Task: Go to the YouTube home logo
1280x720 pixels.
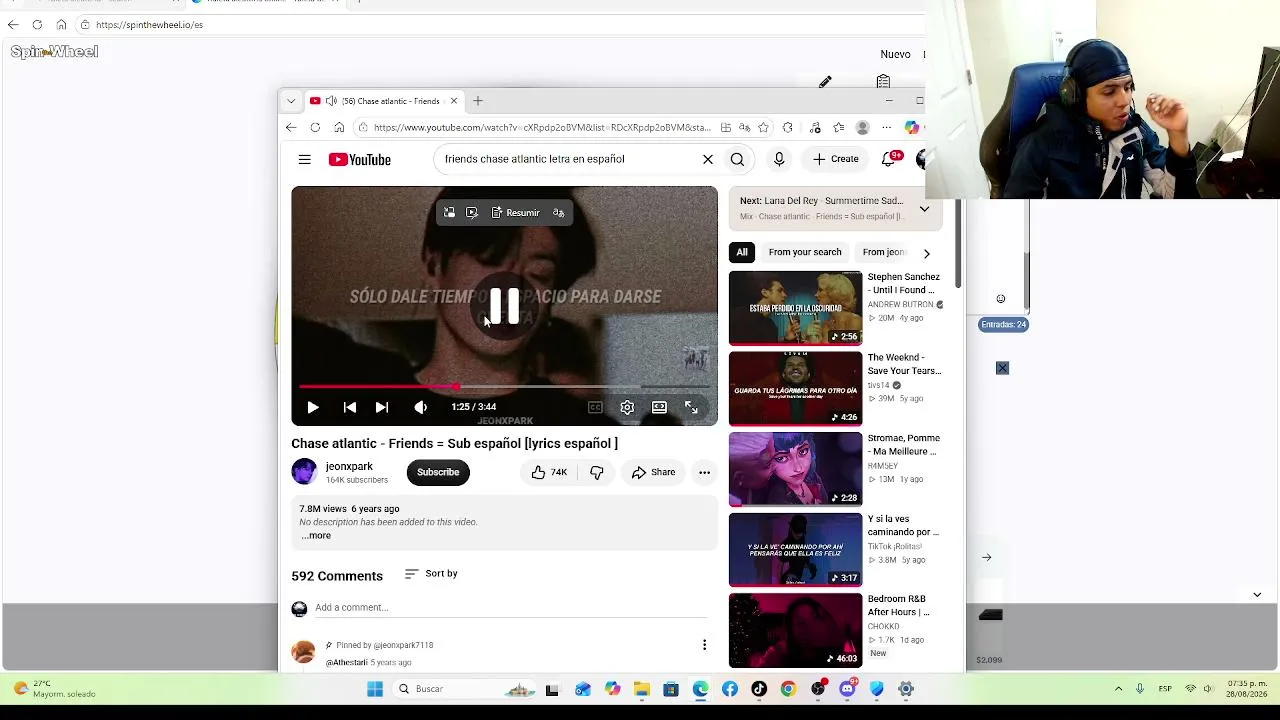Action: [x=360, y=159]
